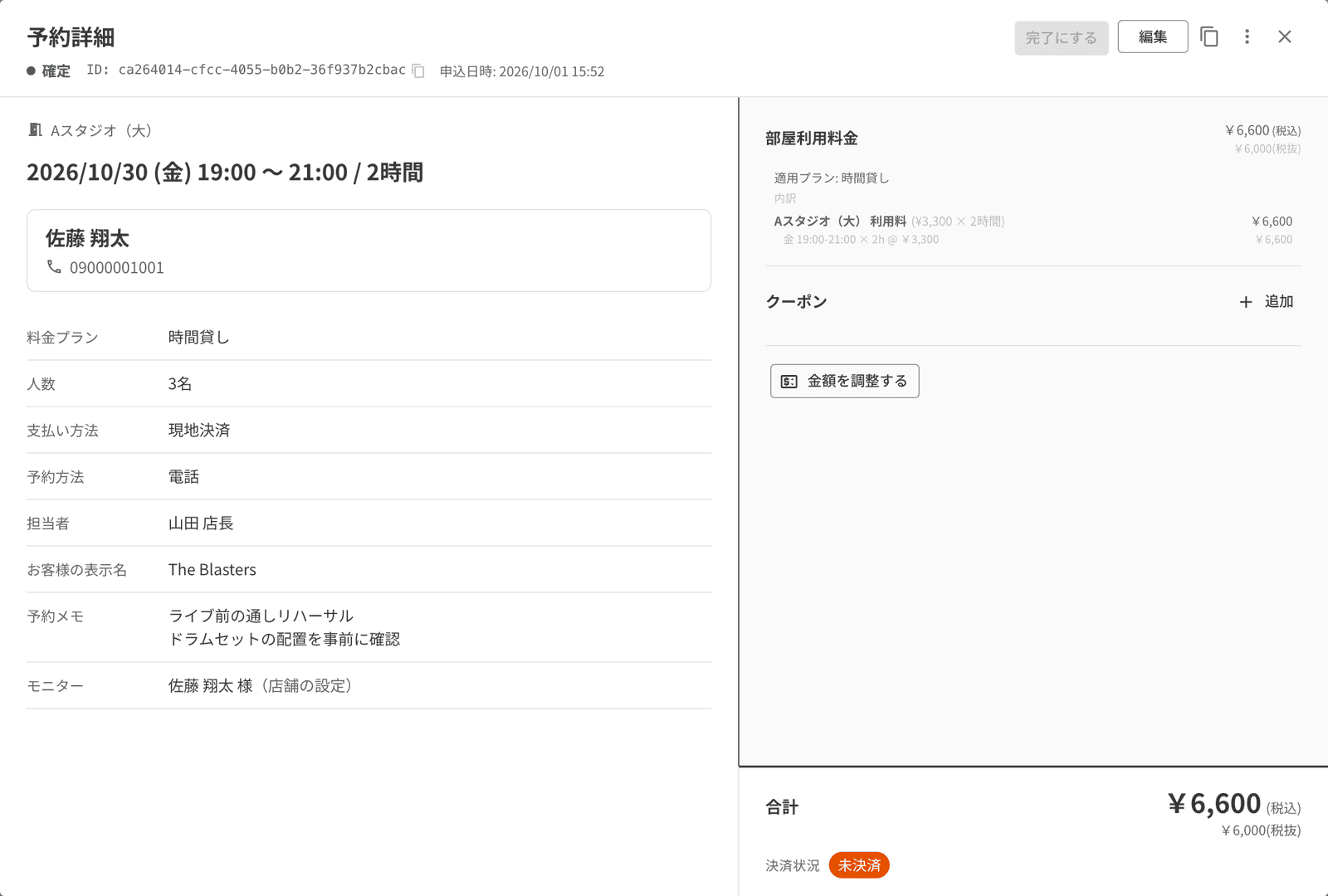Screen dimensions: 1328x896
Task: Click breakdown 金 19:00-21:00 × 2h @ ¥3,300
Action: 861,240
